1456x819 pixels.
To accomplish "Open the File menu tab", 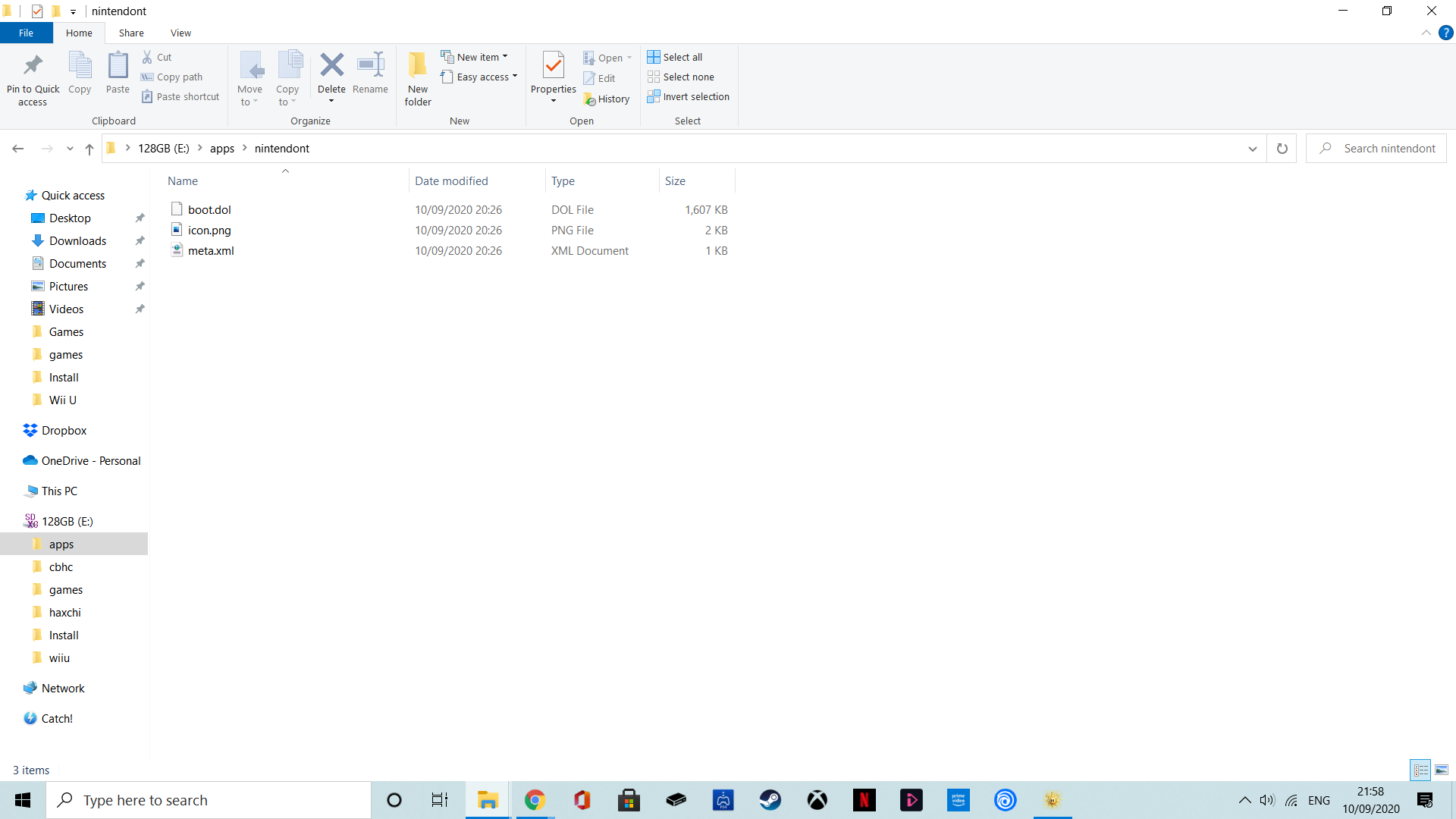I will click(x=26, y=33).
